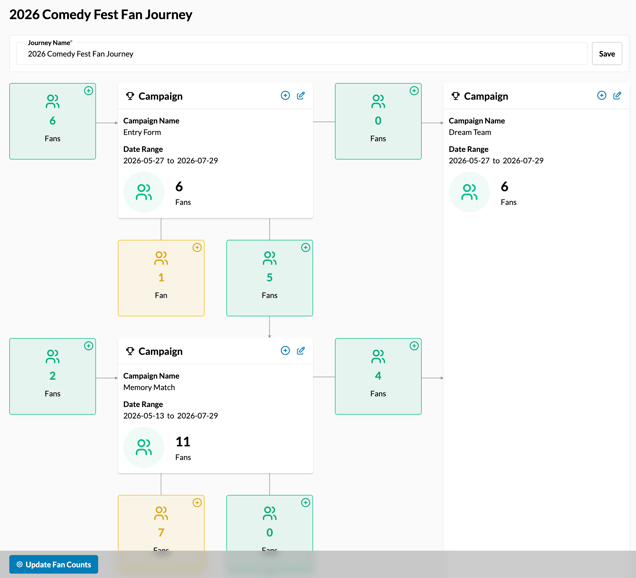
Task: Click plus icon on the yellow 1 Fan box
Action: coord(197,247)
